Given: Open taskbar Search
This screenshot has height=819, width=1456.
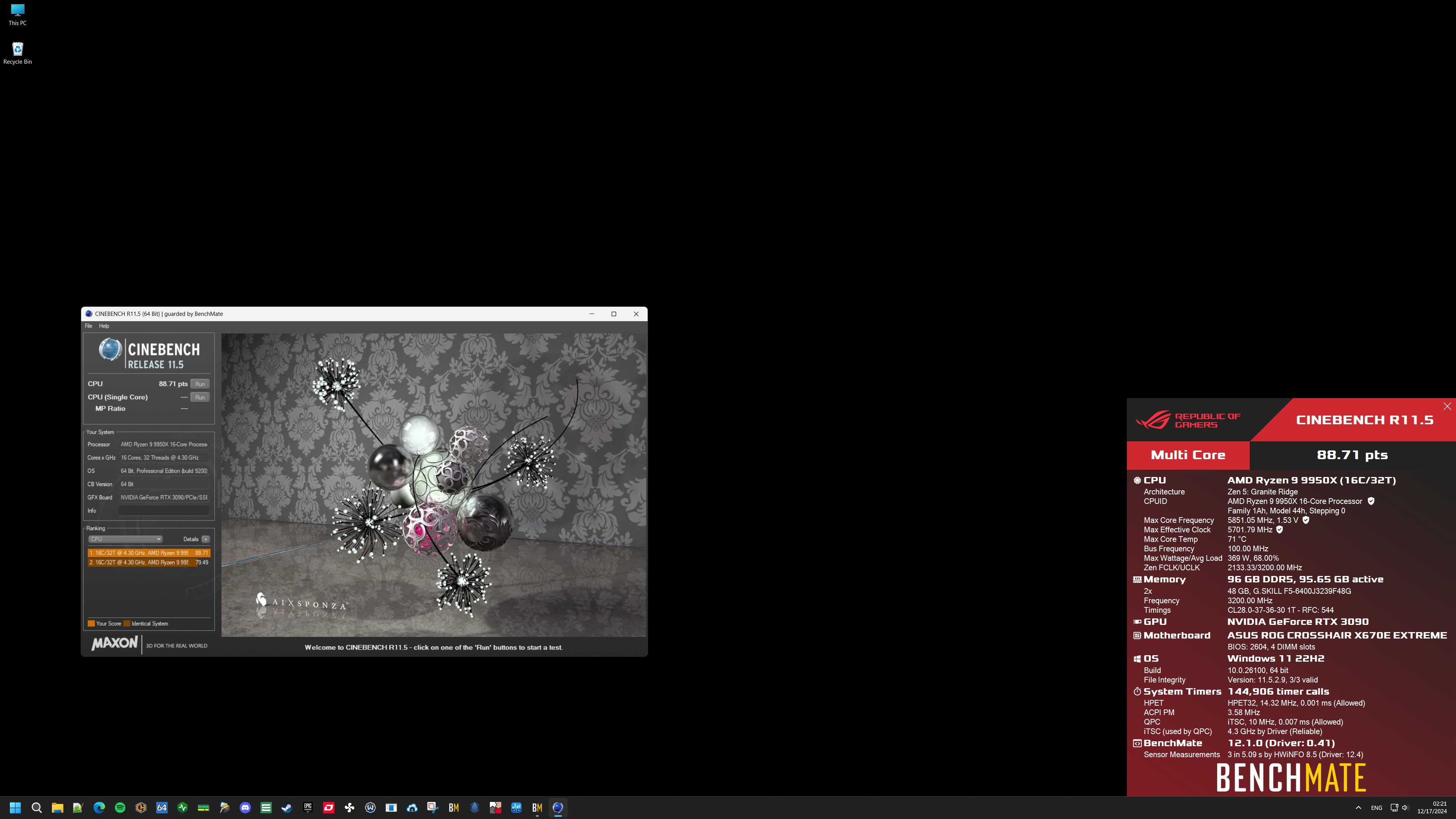Looking at the screenshot, I should click(x=37, y=808).
